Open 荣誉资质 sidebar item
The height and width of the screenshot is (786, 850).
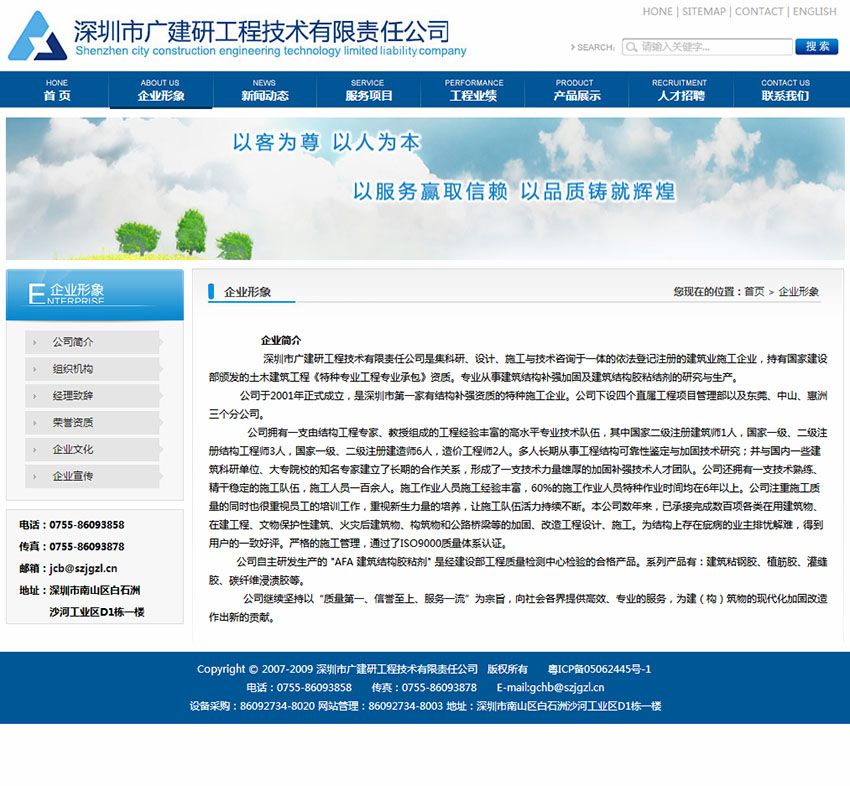point(73,423)
